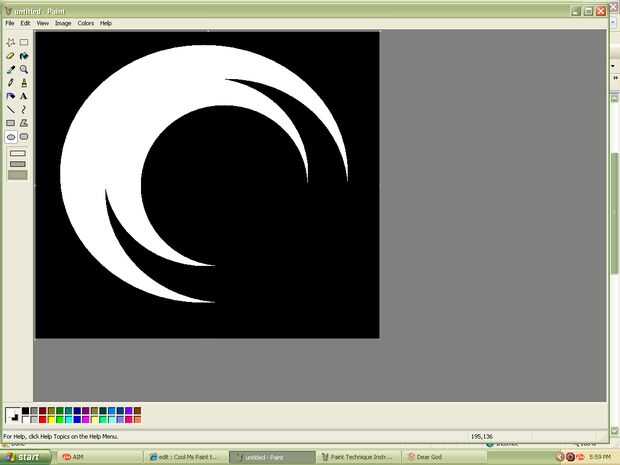Choose the Line tool
This screenshot has width=620, height=465.
tap(11, 110)
